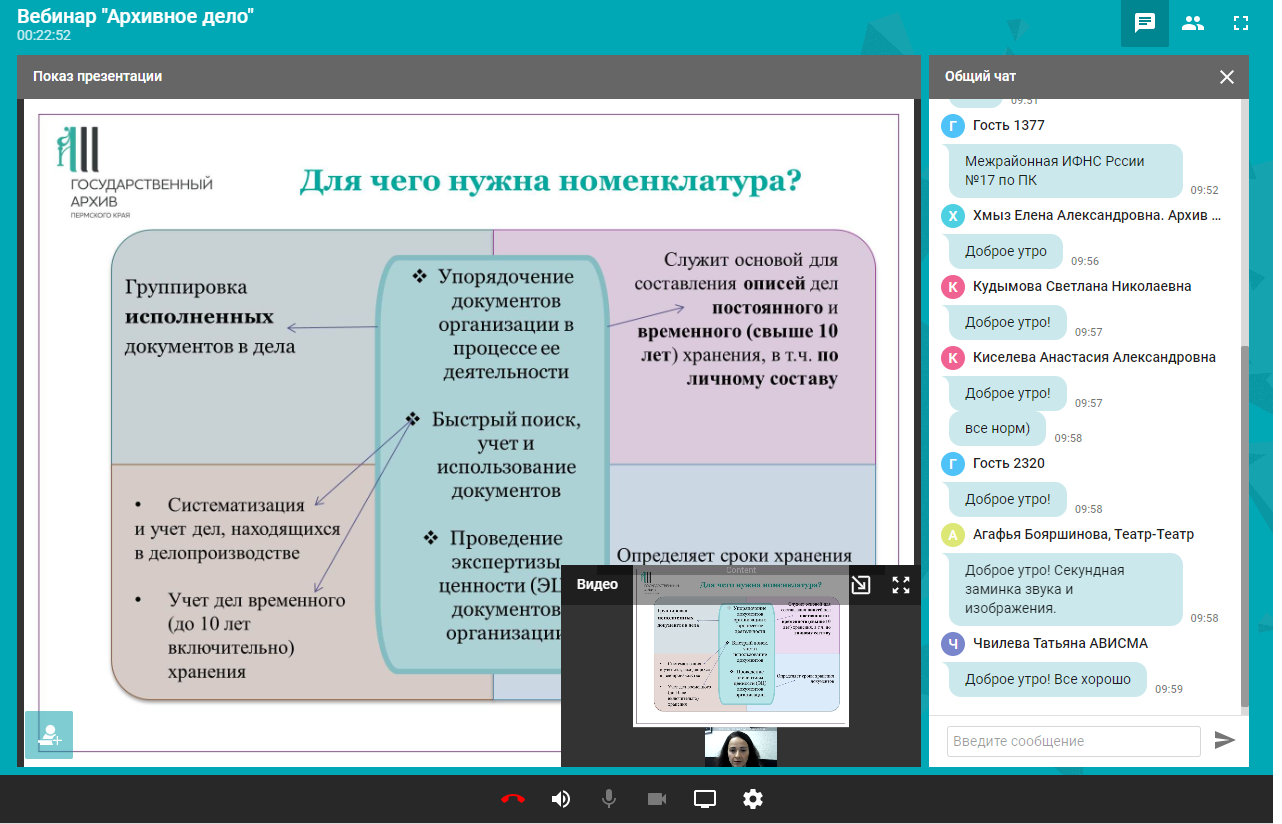Click message about 'Секундная заминка звука'
This screenshot has width=1282, height=824.
pos(1065,589)
